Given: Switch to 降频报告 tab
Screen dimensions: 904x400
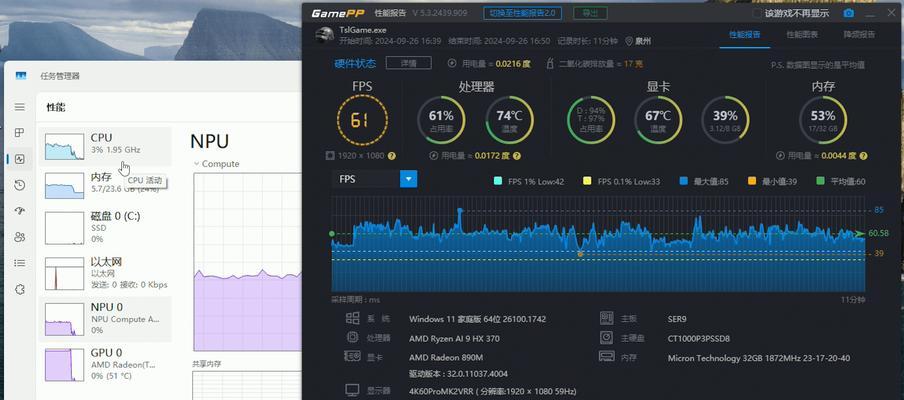Looking at the screenshot, I should coord(859,35).
